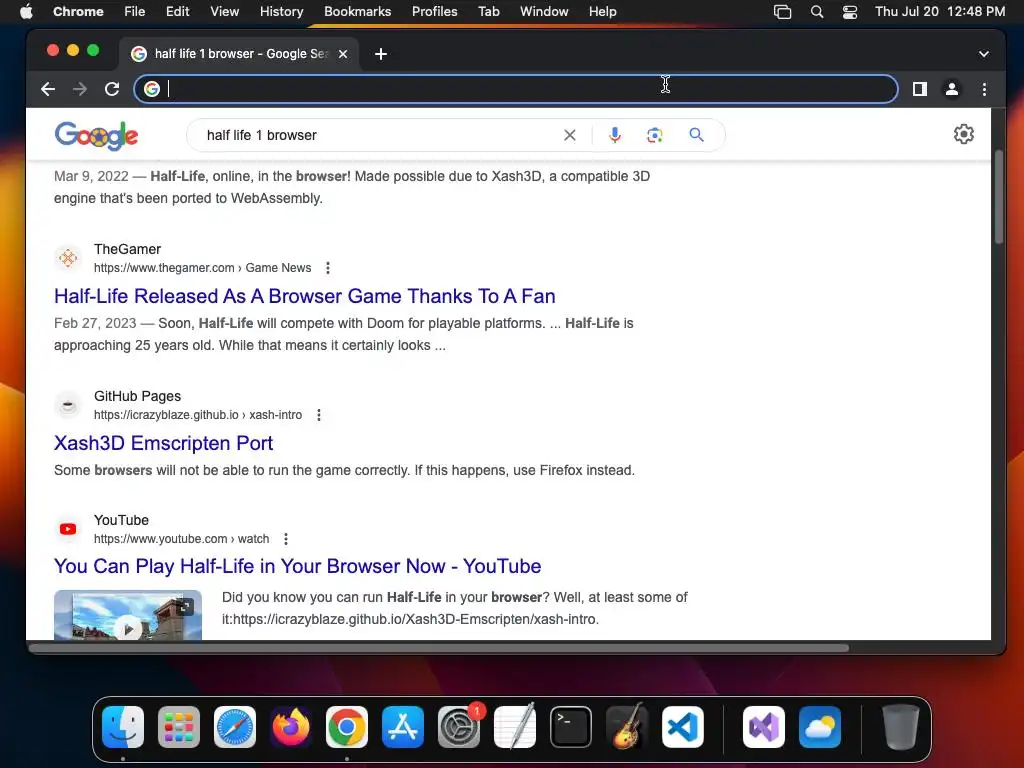
Task: Click the date and time in menu bar
Action: pos(940,12)
